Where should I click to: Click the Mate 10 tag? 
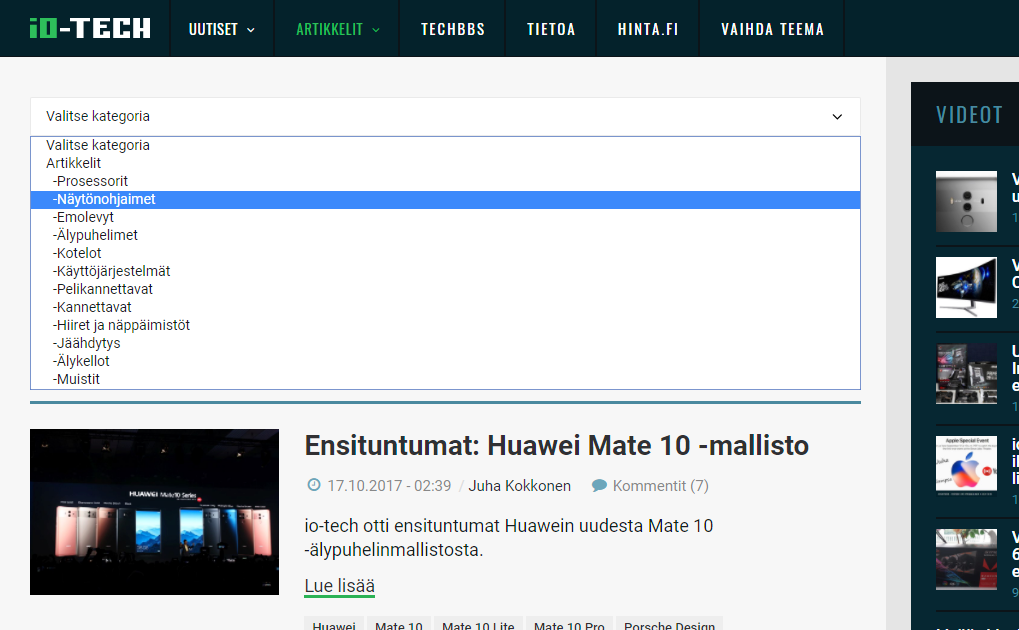(x=398, y=625)
